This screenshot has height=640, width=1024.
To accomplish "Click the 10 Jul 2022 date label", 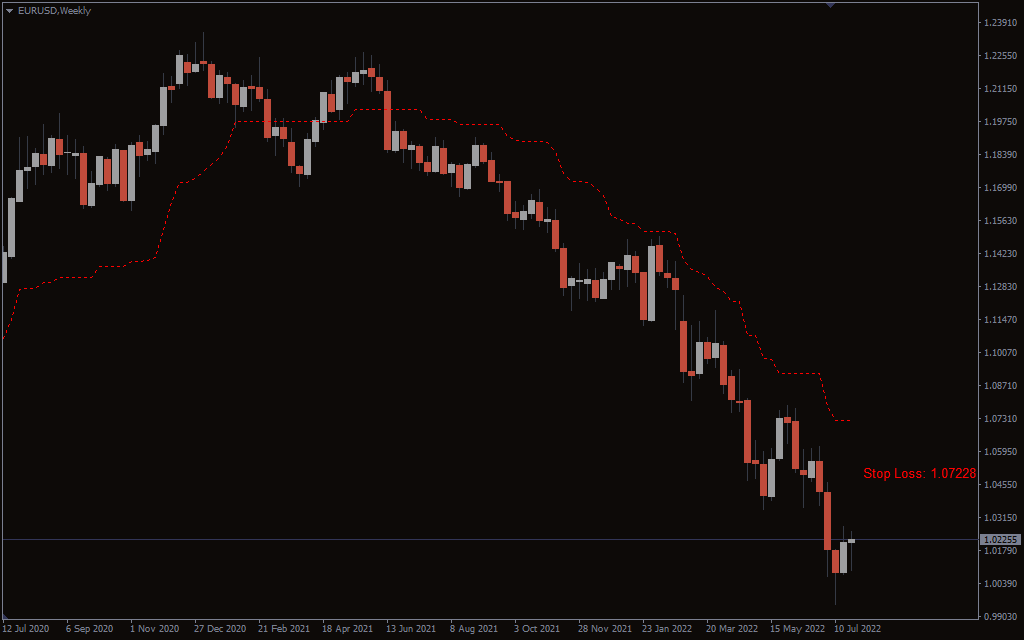I will click(x=858, y=630).
